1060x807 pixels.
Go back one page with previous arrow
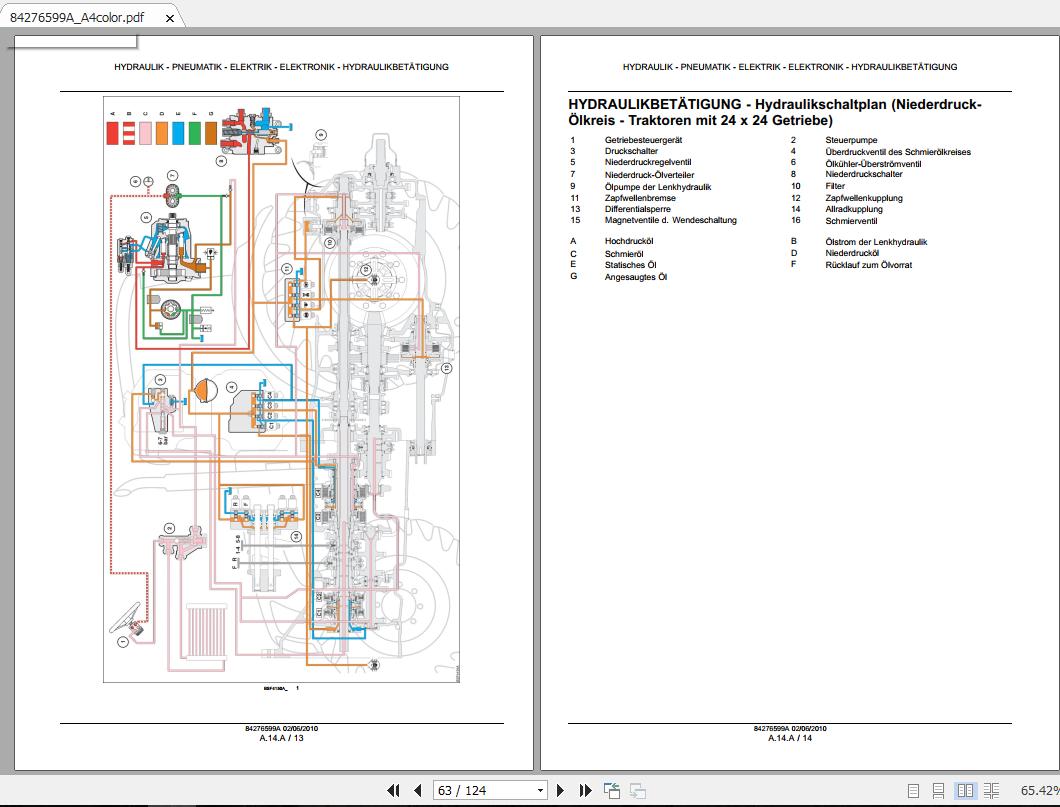coord(418,790)
